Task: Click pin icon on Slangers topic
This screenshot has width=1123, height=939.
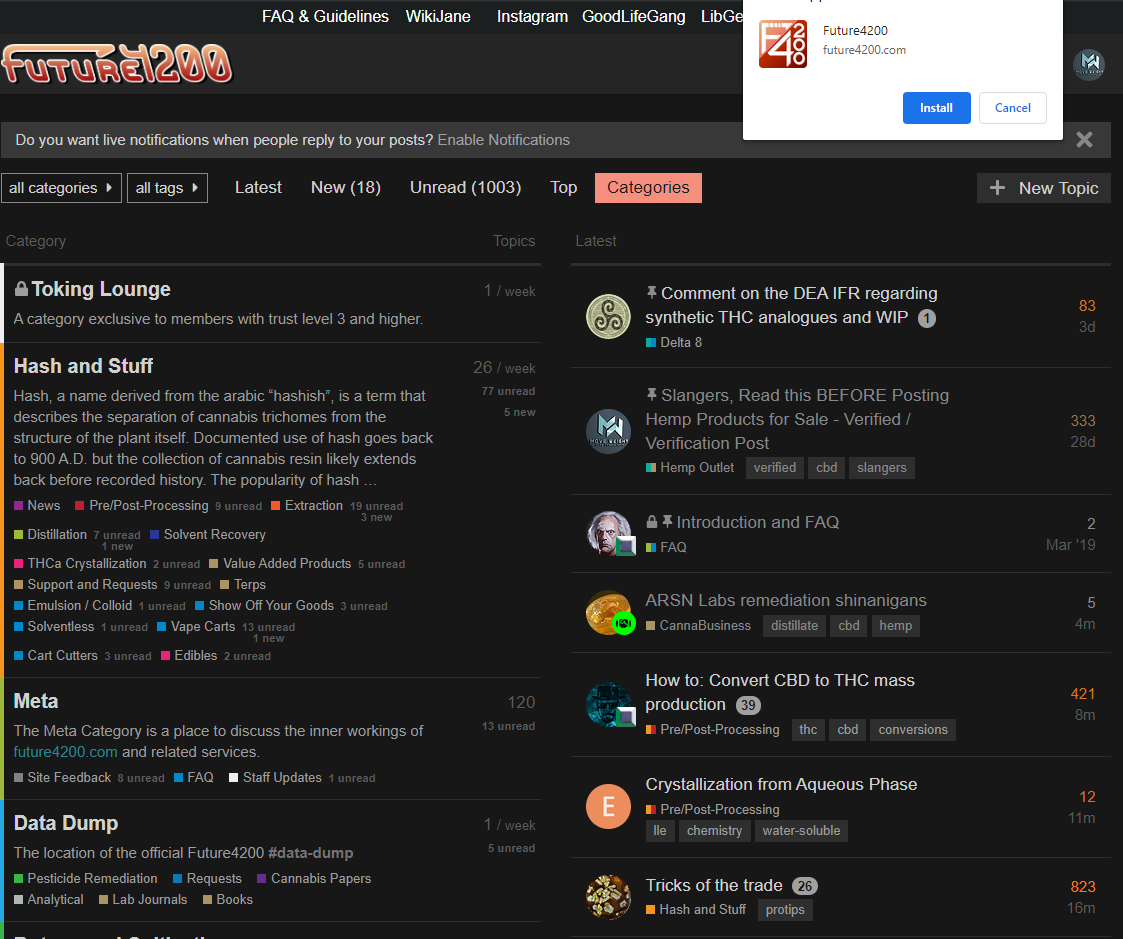Action: coord(651,395)
